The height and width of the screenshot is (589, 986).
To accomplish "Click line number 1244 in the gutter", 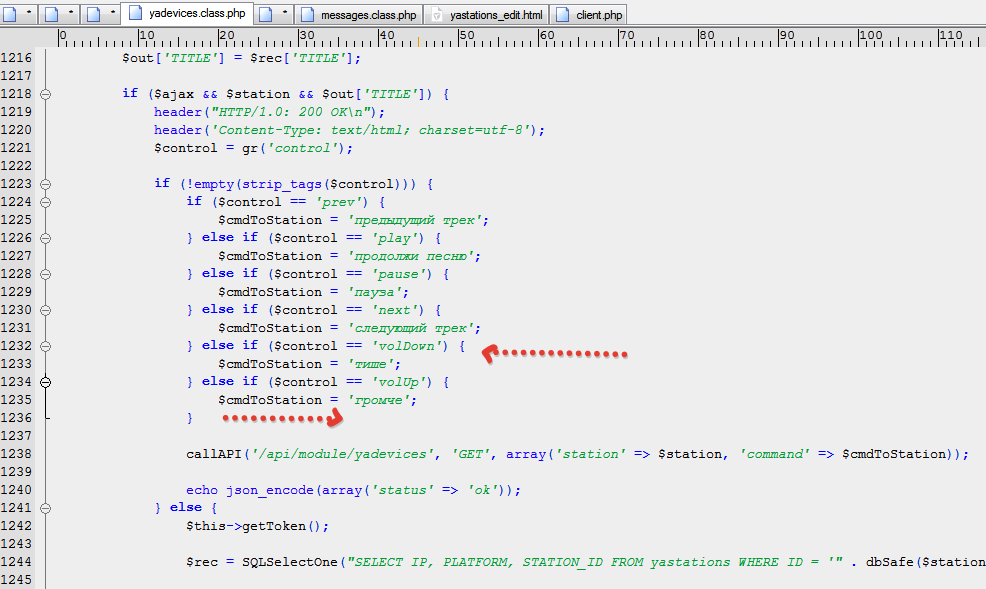I will tap(16, 561).
